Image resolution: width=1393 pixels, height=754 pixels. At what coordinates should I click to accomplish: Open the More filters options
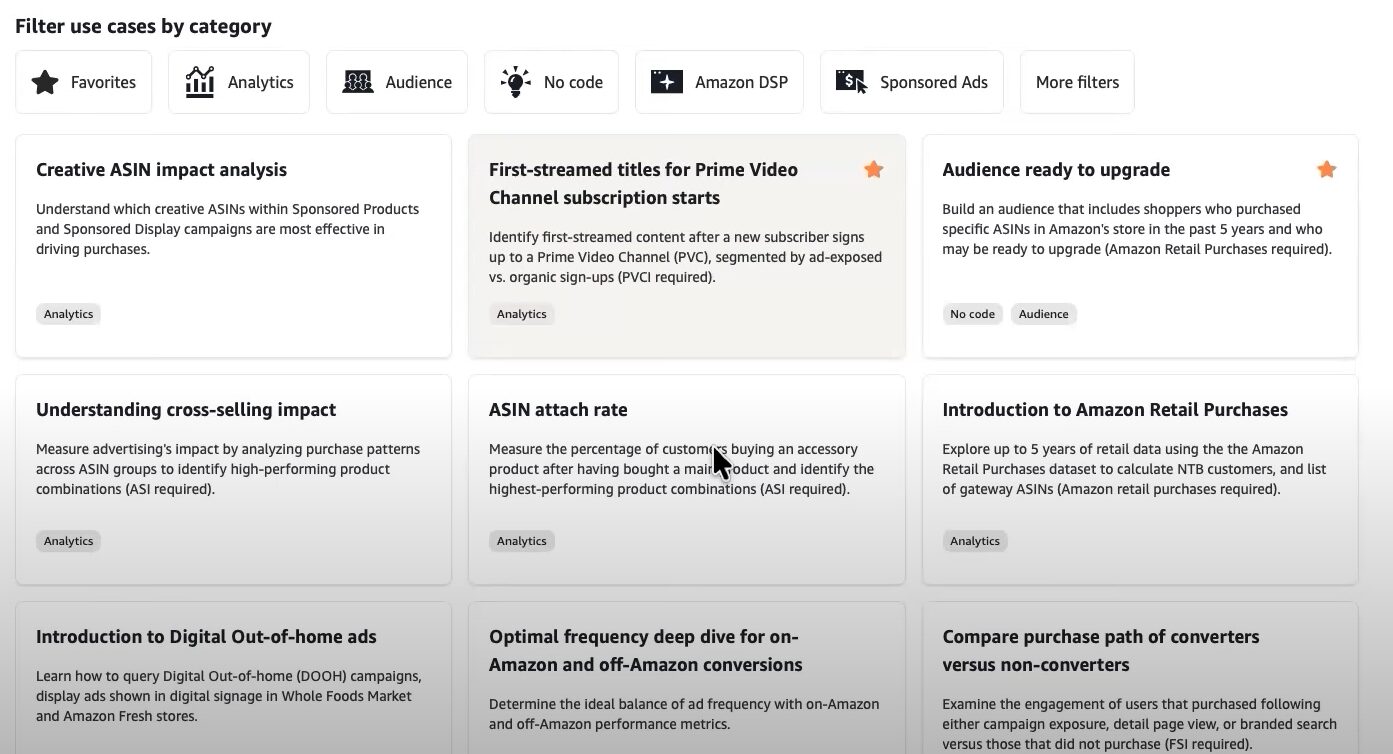(x=1077, y=82)
